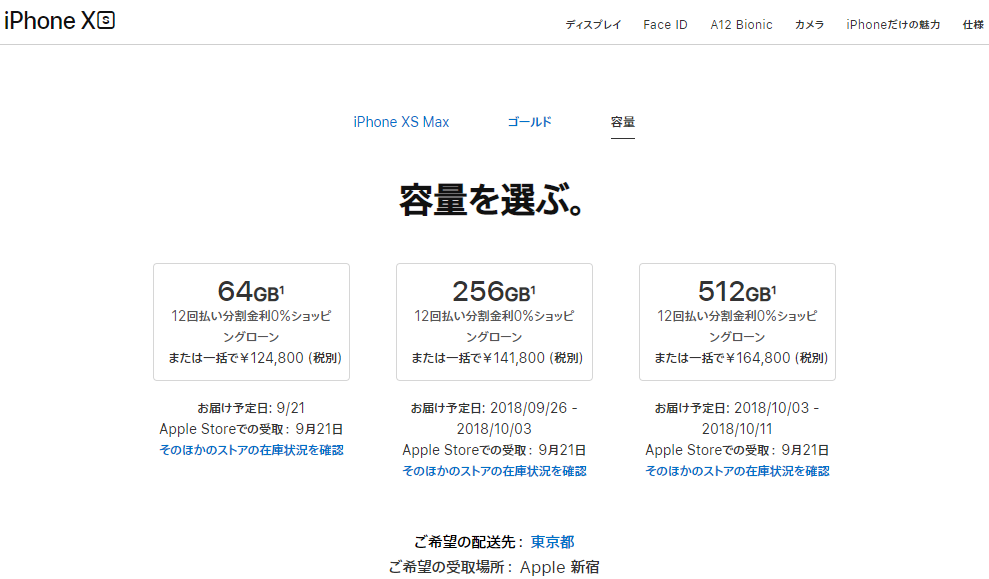The image size is (989, 579).
Task: Check other store stock under 256GB
Action: pyautogui.click(x=494, y=471)
